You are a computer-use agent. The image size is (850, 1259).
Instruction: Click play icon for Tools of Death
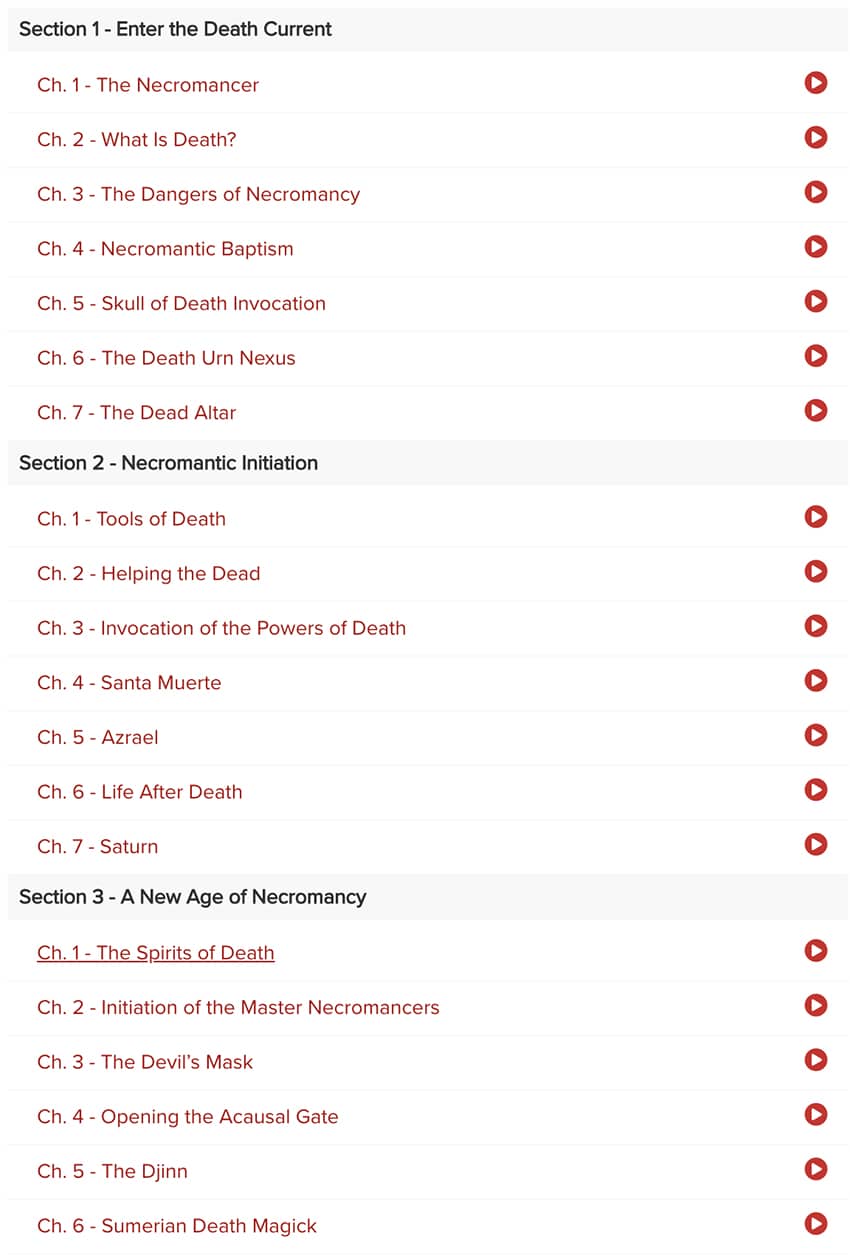815,516
